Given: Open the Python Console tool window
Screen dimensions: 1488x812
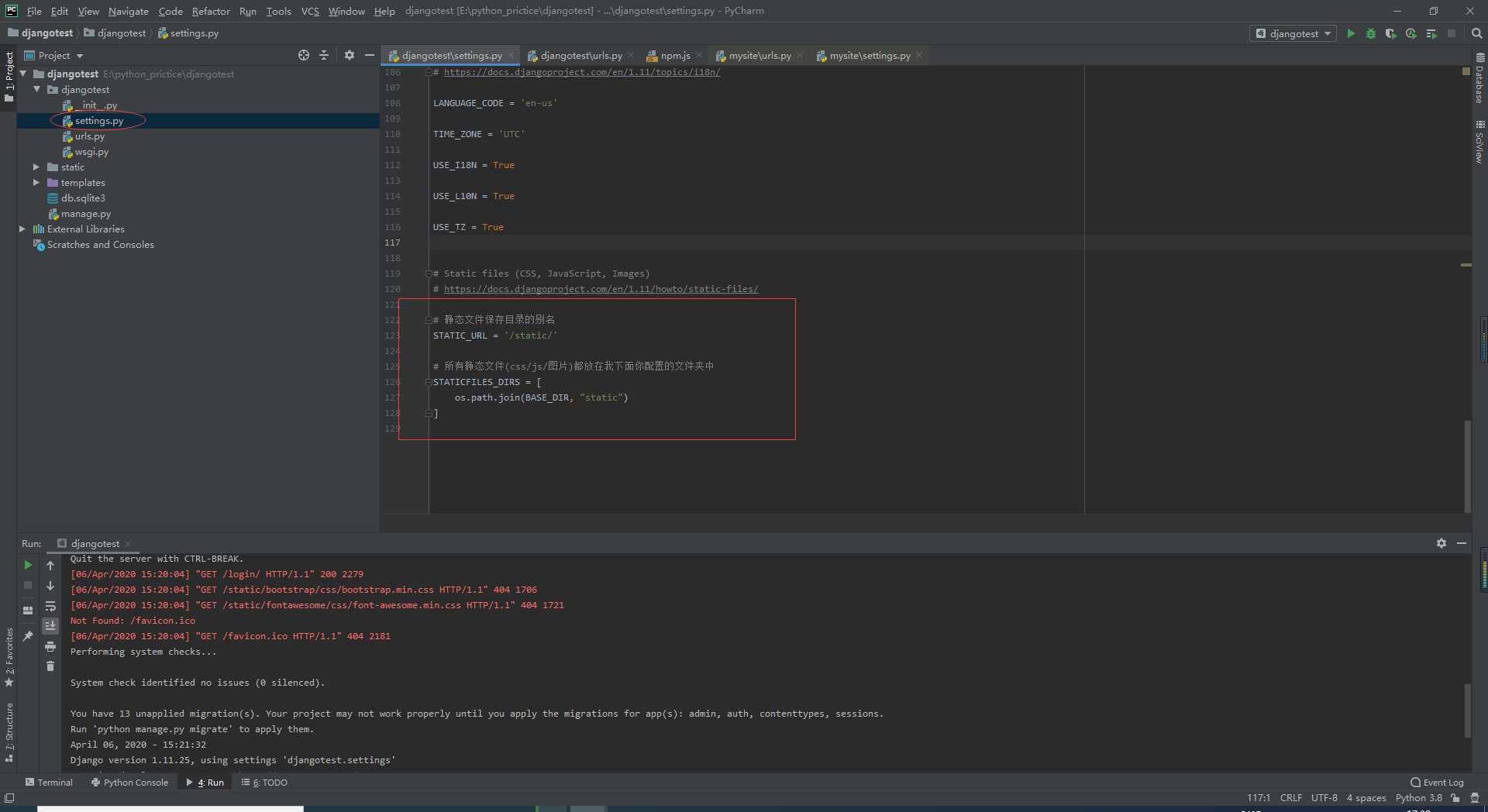Looking at the screenshot, I should (129, 782).
